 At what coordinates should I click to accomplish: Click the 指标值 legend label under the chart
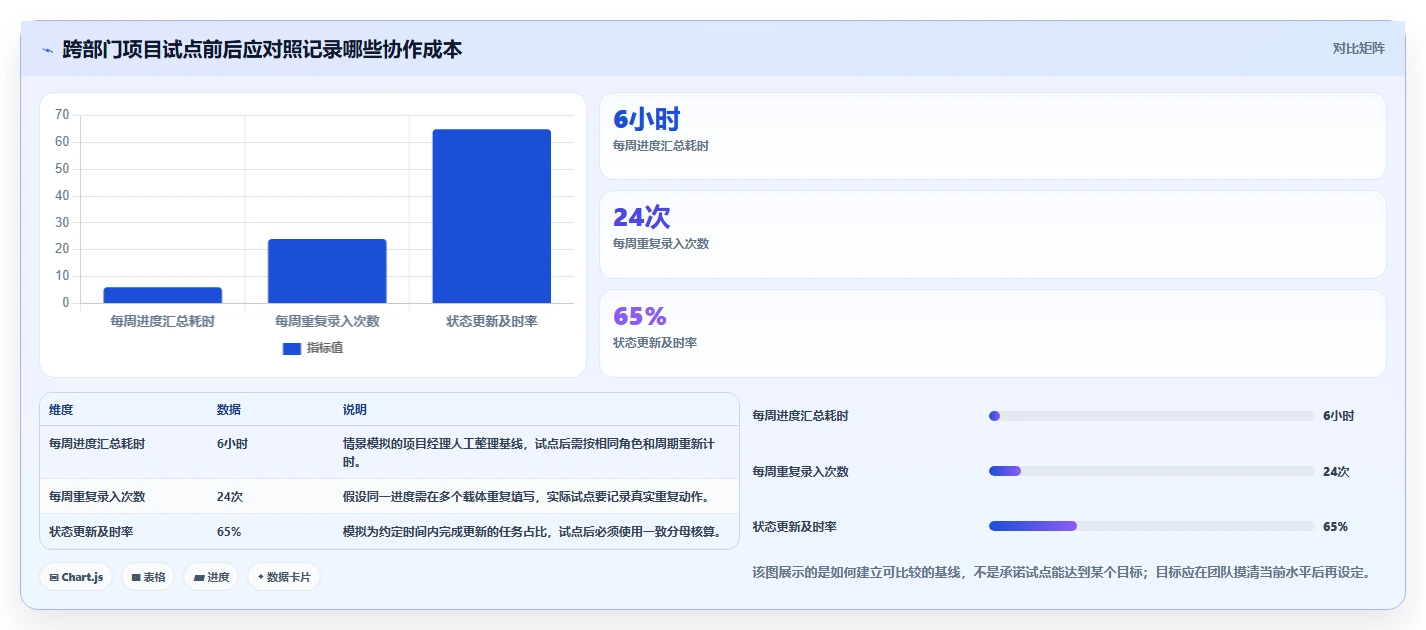(x=325, y=348)
